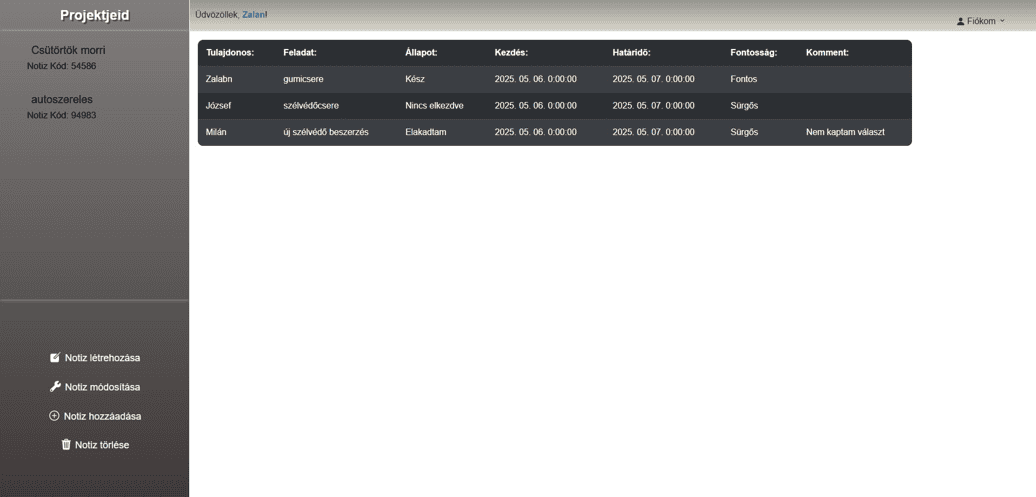Click the új szélvédő beszerzés task
Image resolution: width=1036 pixels, height=497 pixels.
(x=325, y=132)
